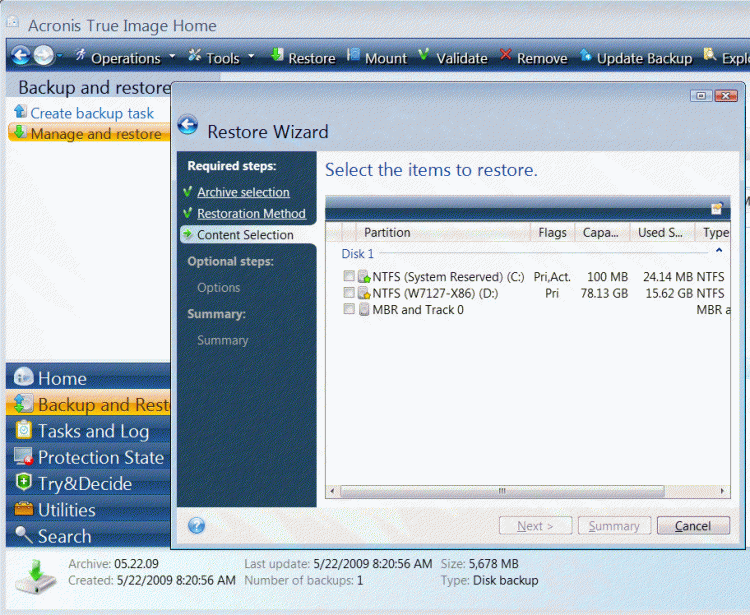Click the Restore toolbar button
The image size is (750, 615).
(x=303, y=57)
